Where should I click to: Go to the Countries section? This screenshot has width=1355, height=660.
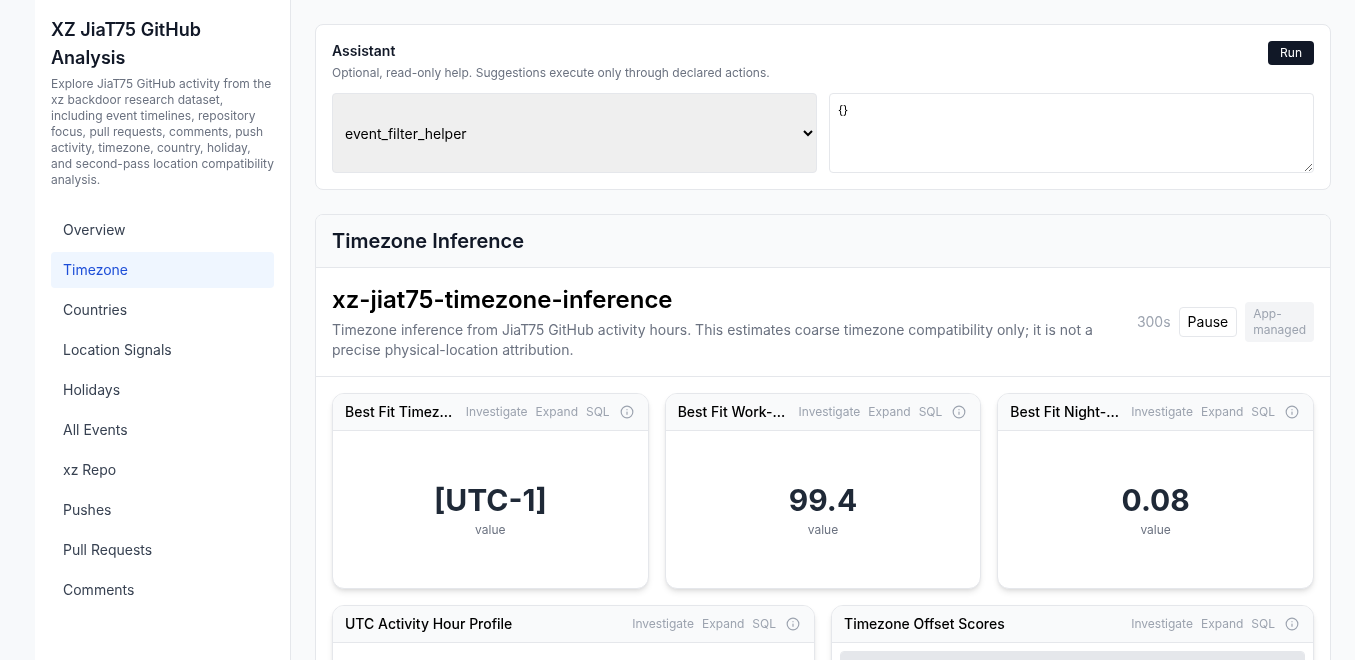162,310
